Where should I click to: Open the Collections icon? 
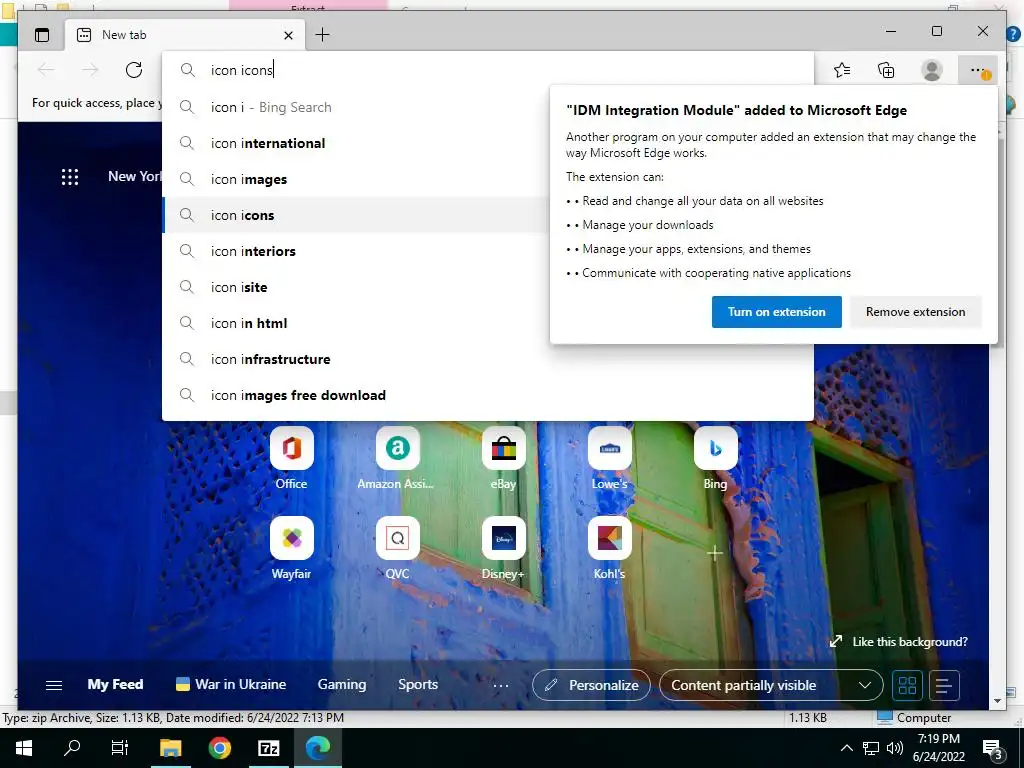(886, 70)
